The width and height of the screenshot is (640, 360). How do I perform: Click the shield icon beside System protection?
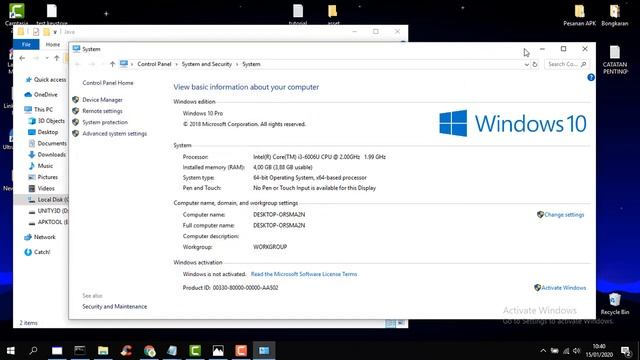pos(76,122)
